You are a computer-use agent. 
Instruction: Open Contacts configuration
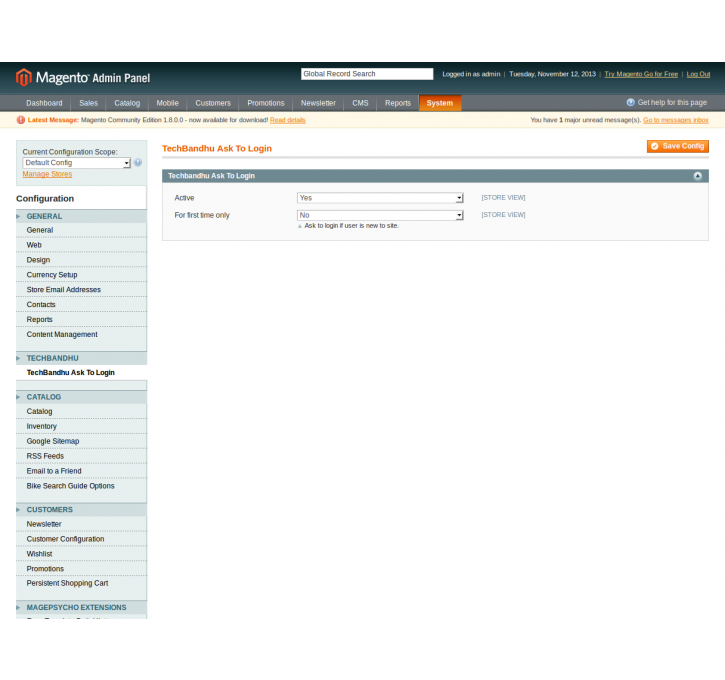coord(81,305)
